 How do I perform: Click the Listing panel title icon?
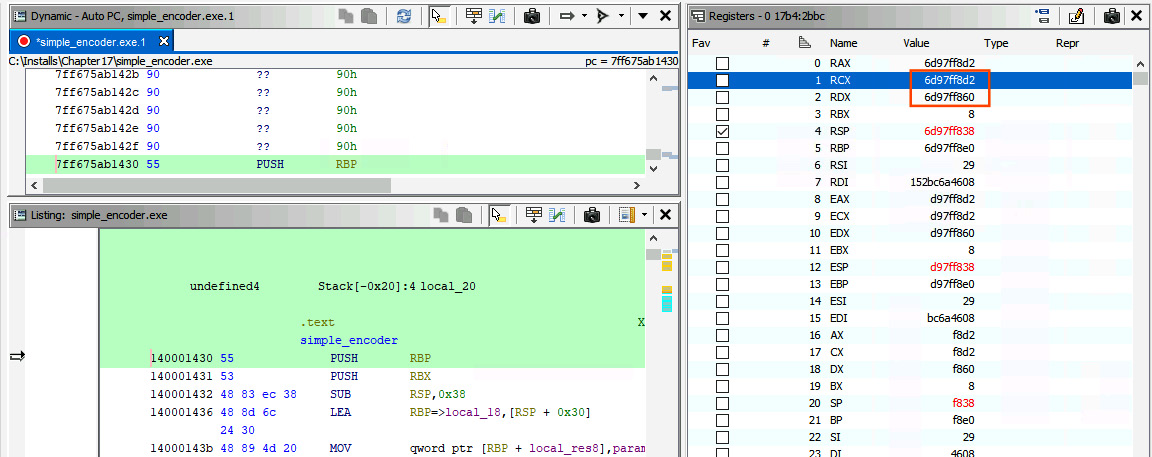coord(19,215)
